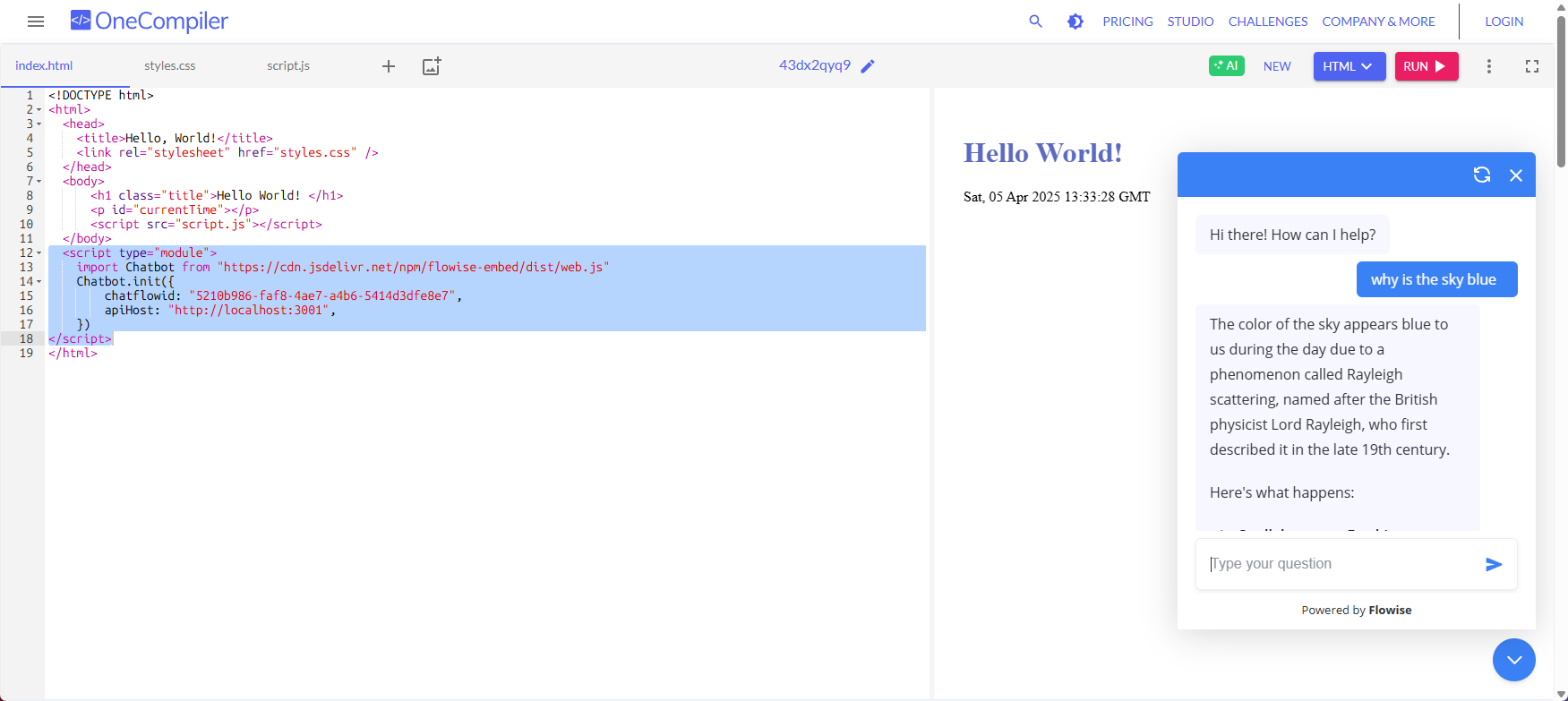Viewport: 1568px width, 701px height.
Task: Go to STUDIO
Action: click(x=1190, y=21)
